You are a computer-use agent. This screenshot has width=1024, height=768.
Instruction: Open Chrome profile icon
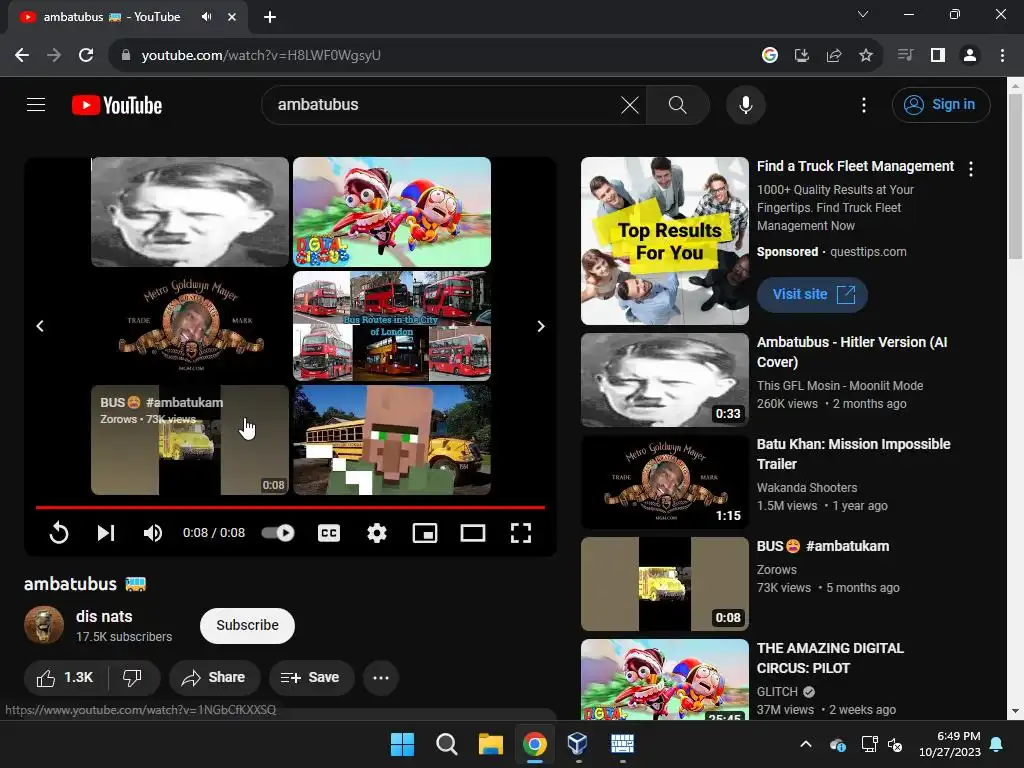click(x=970, y=56)
